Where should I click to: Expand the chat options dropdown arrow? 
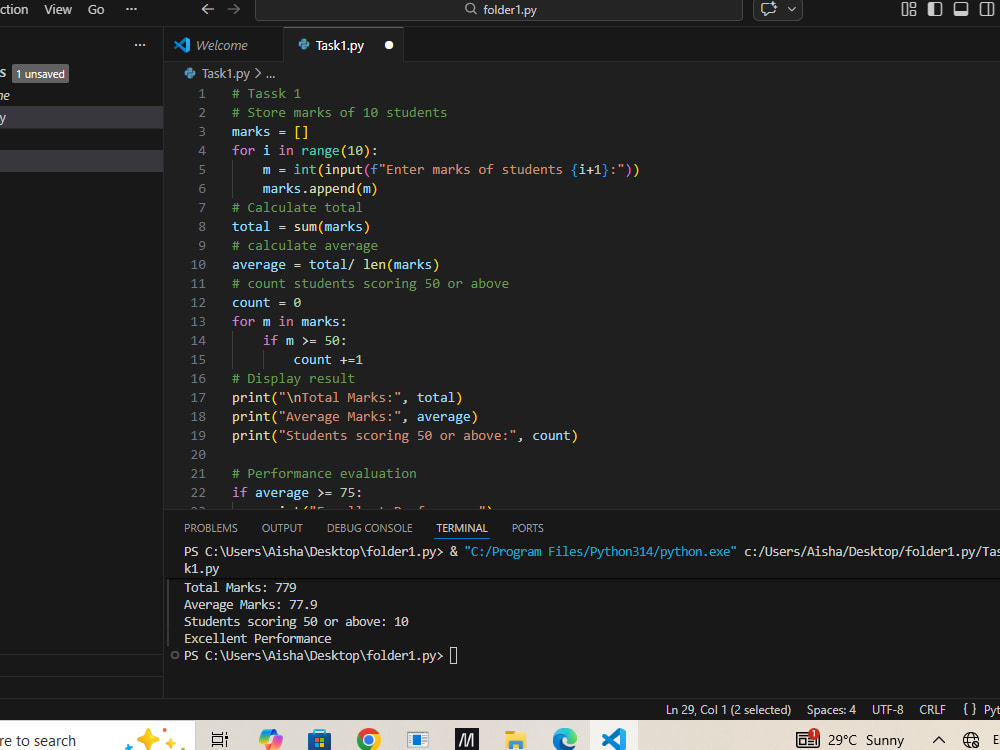[792, 9]
